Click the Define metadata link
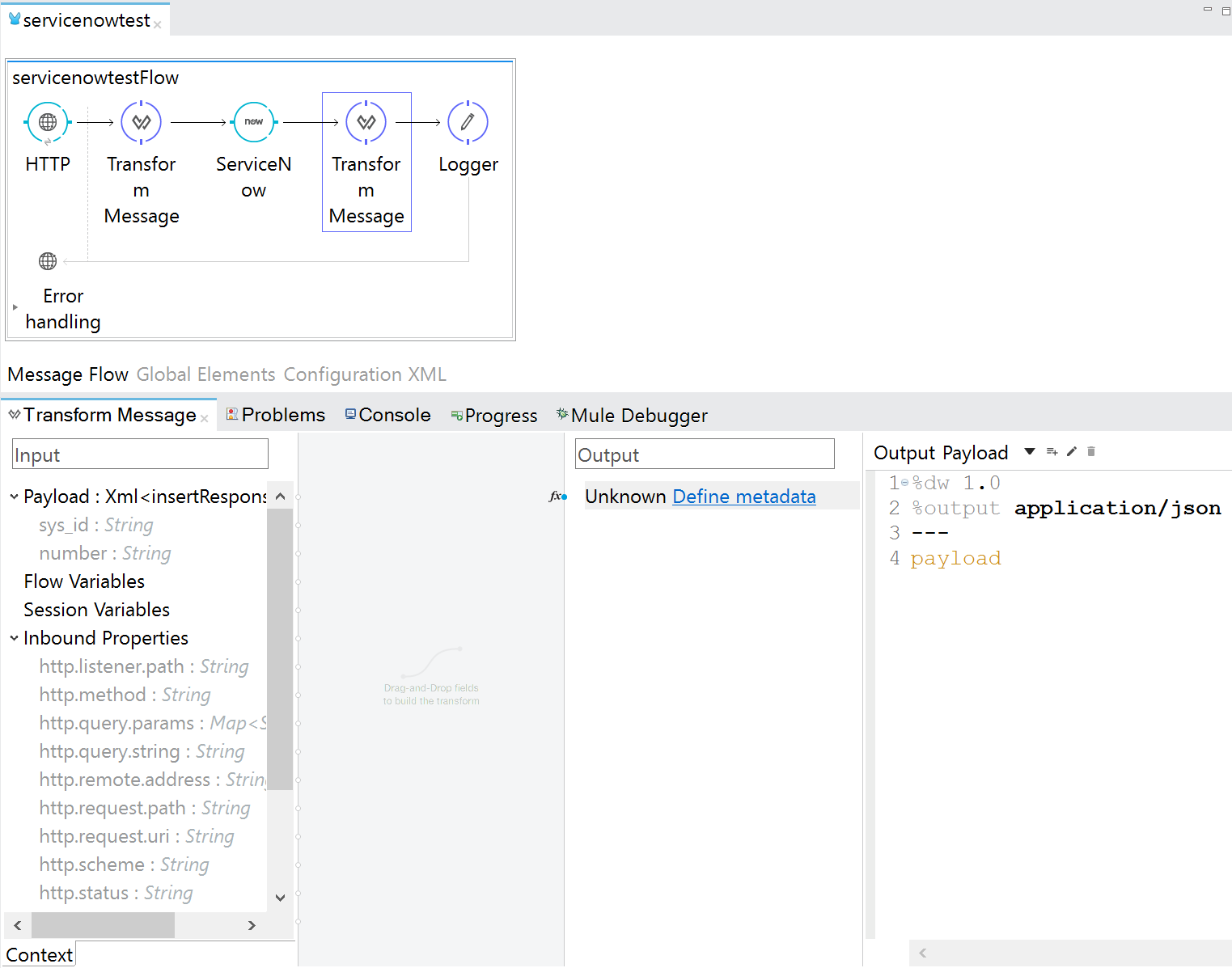This screenshot has width=1232, height=968. point(743,497)
